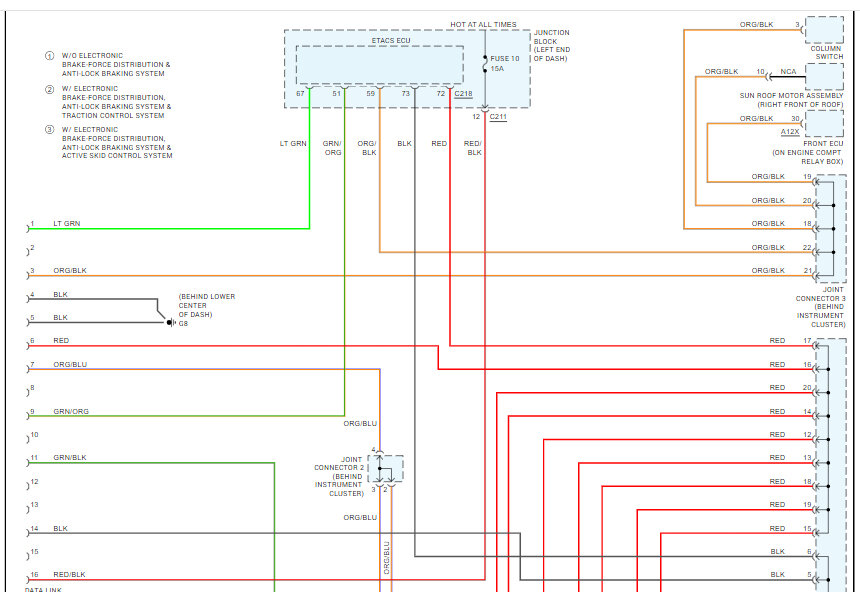Click ETACS ECU pin number 67
The height and width of the screenshot is (592, 860).
(x=300, y=94)
